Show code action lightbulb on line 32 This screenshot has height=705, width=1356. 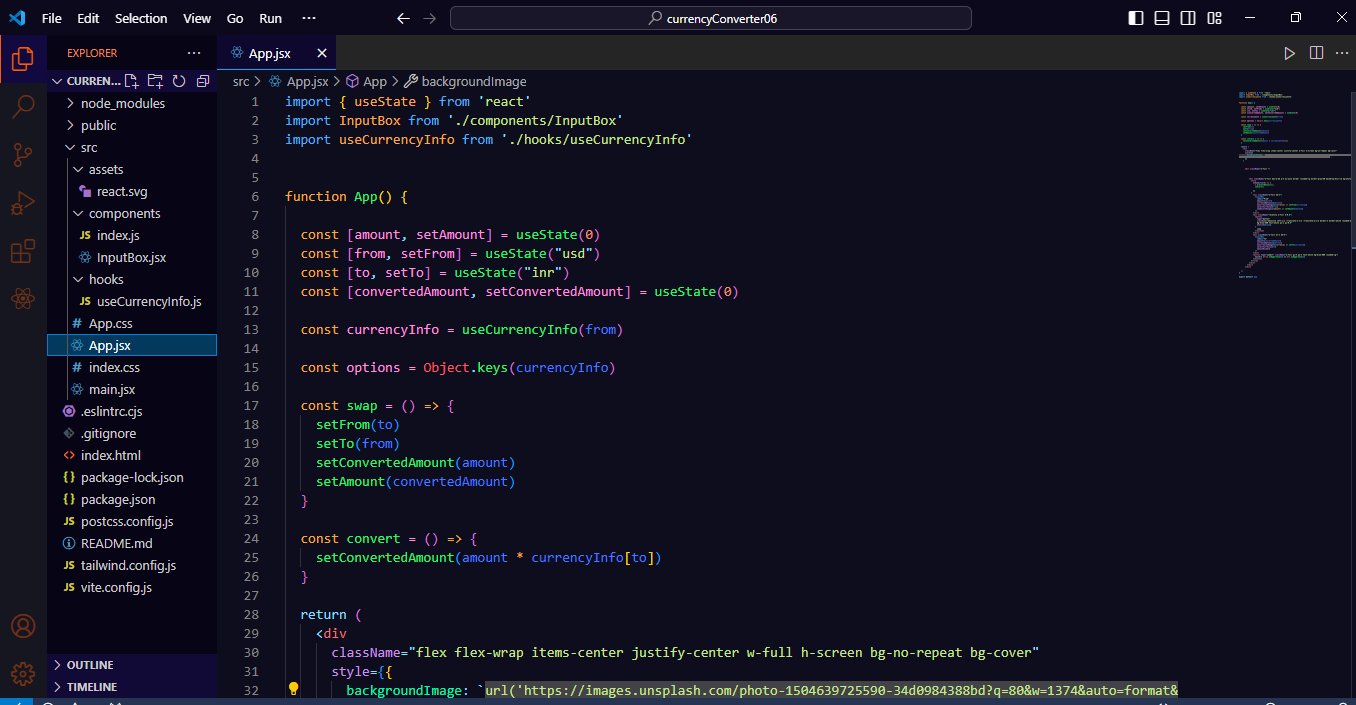point(294,690)
